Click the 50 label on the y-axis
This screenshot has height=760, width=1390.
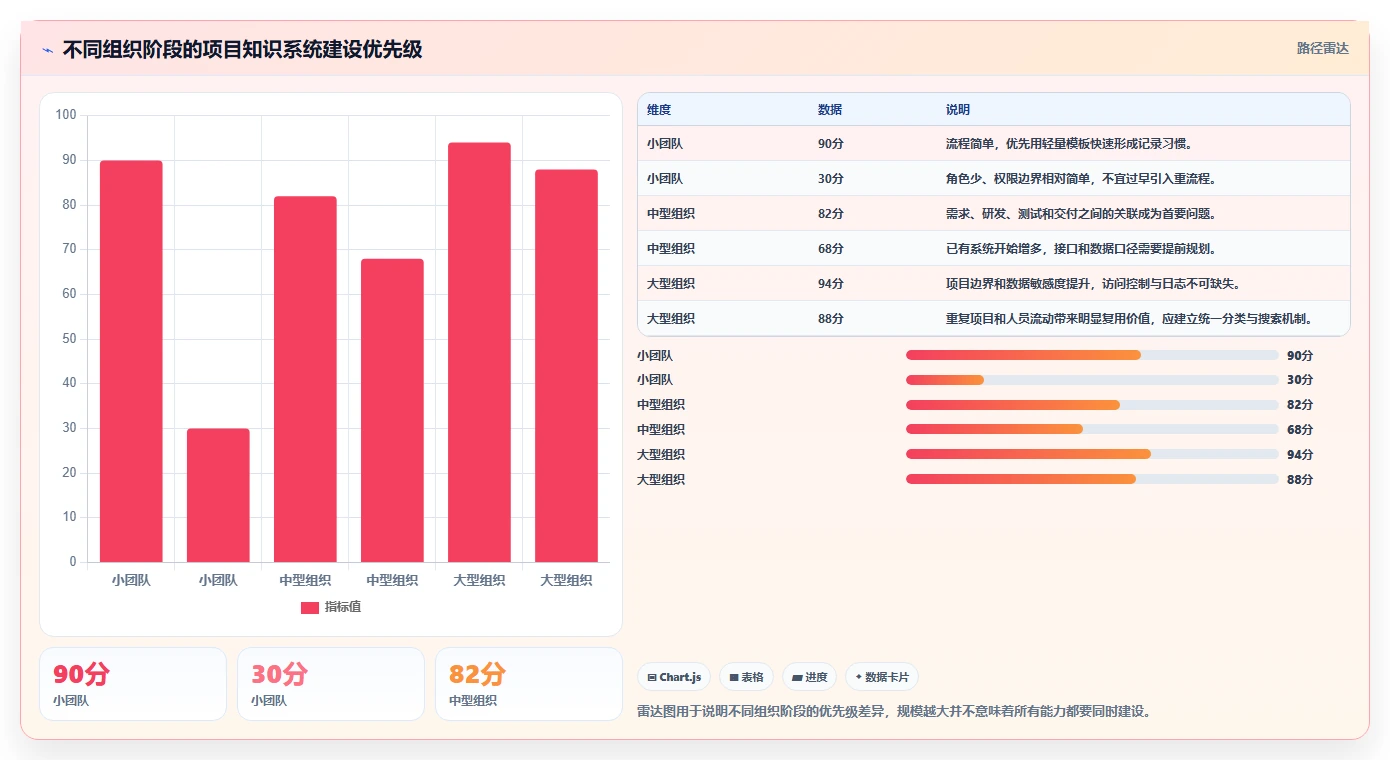tap(69, 339)
